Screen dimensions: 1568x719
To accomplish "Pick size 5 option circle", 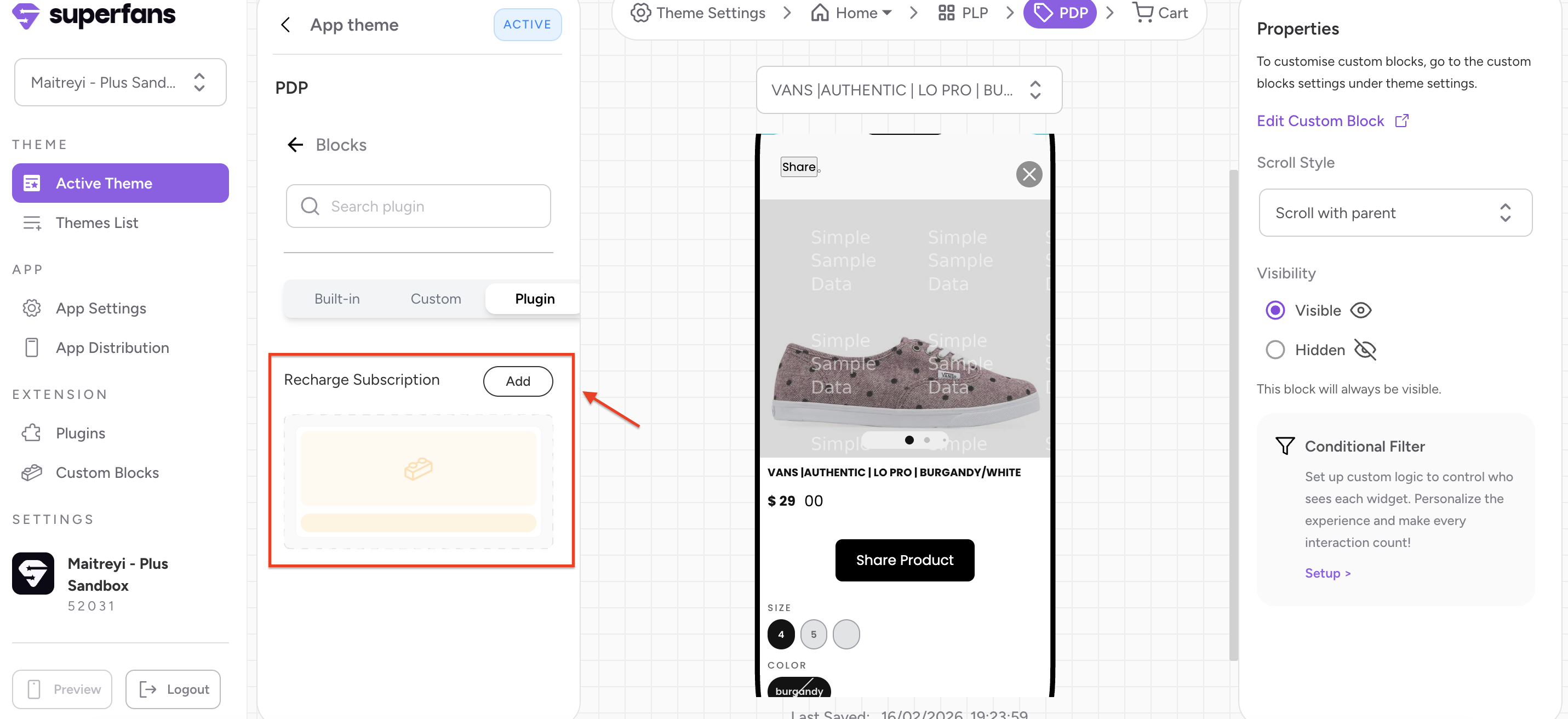I will coord(813,635).
